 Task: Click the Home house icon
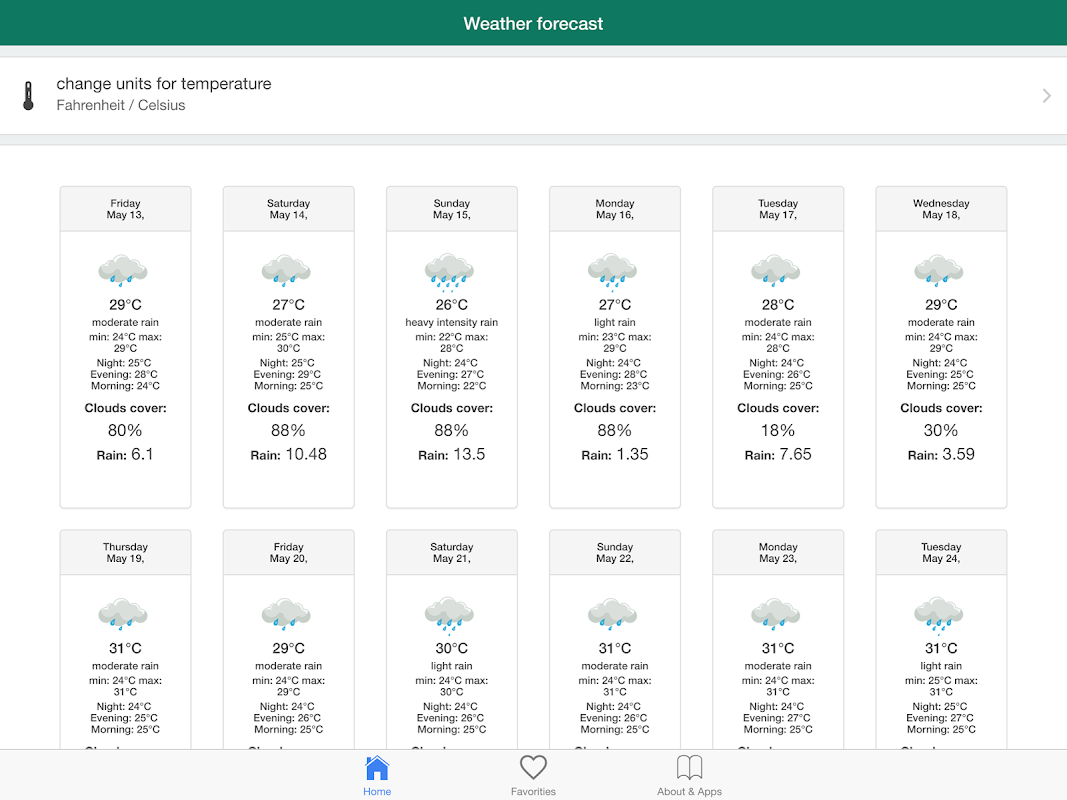[x=377, y=768]
